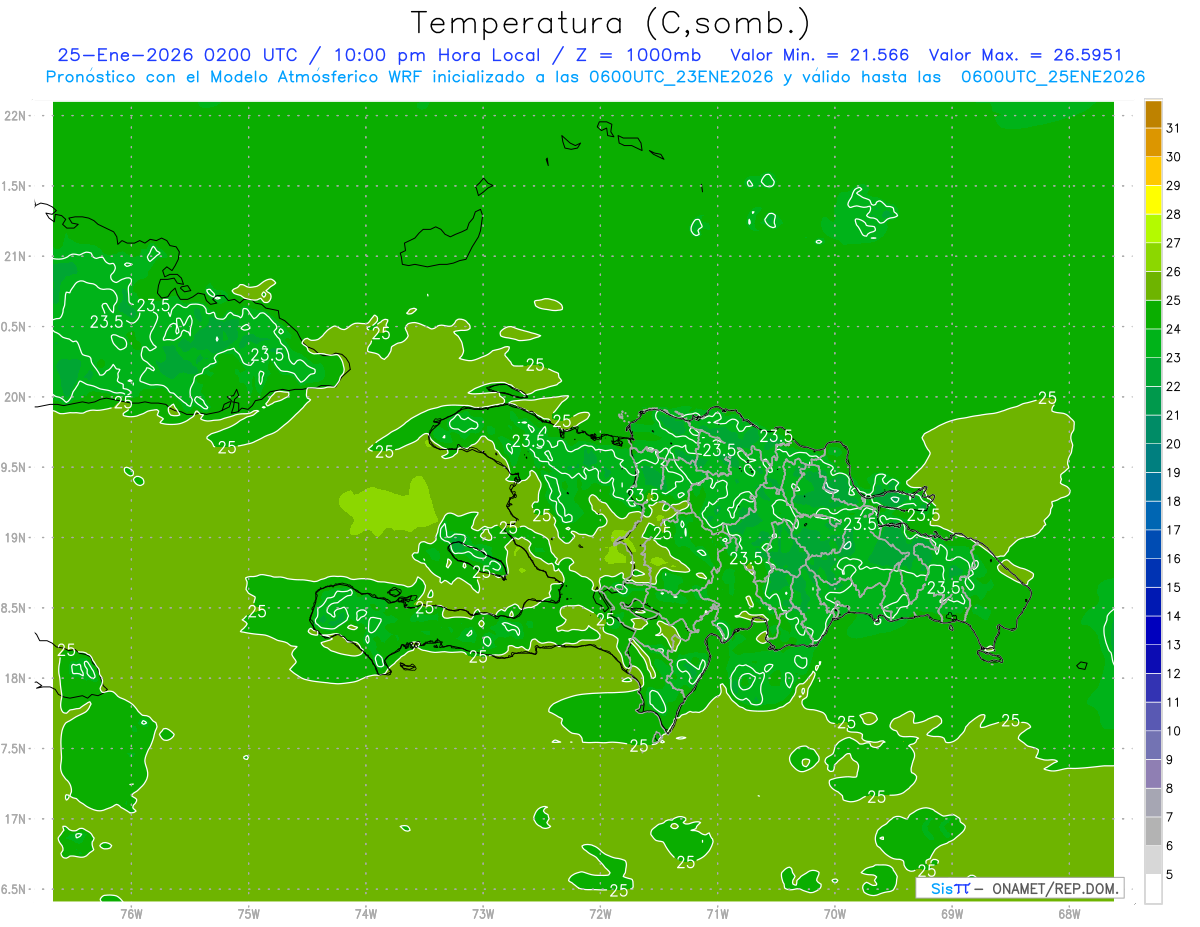The image size is (1200, 927).
Task: Click the dark blue legend swatch between 13 and 14
Action: pos(1154,630)
